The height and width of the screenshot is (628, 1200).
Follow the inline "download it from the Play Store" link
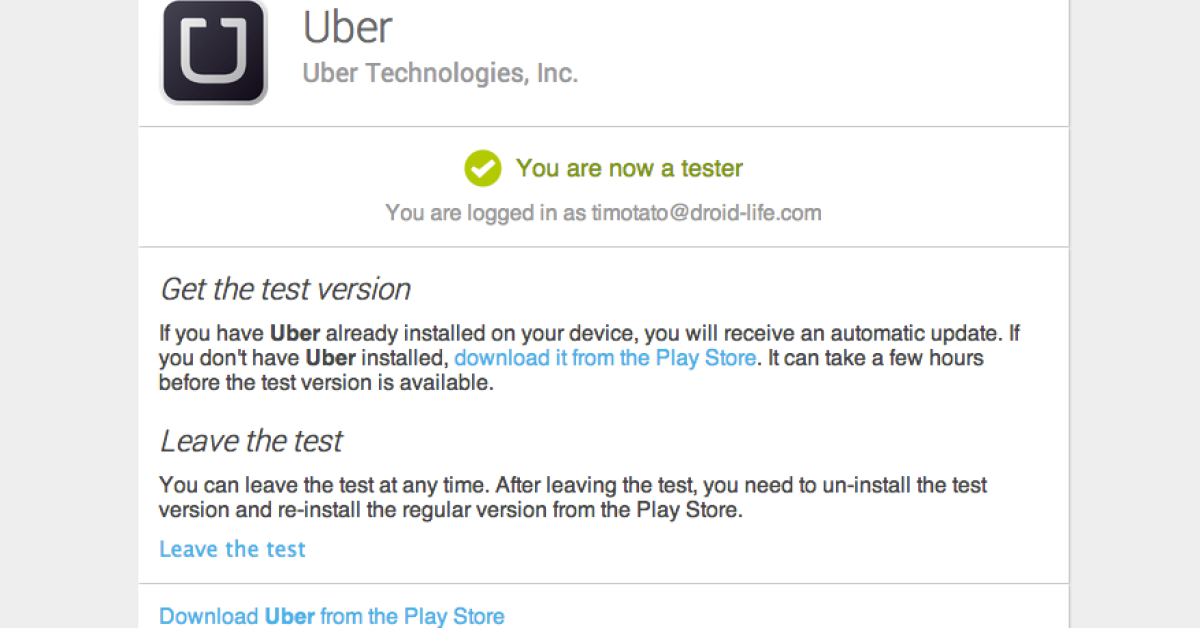pos(605,358)
